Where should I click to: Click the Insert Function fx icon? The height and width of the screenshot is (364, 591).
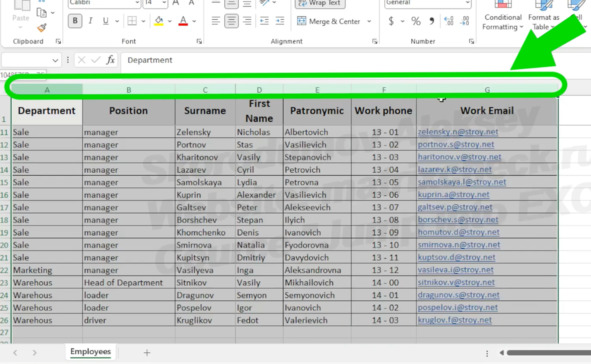click(110, 60)
